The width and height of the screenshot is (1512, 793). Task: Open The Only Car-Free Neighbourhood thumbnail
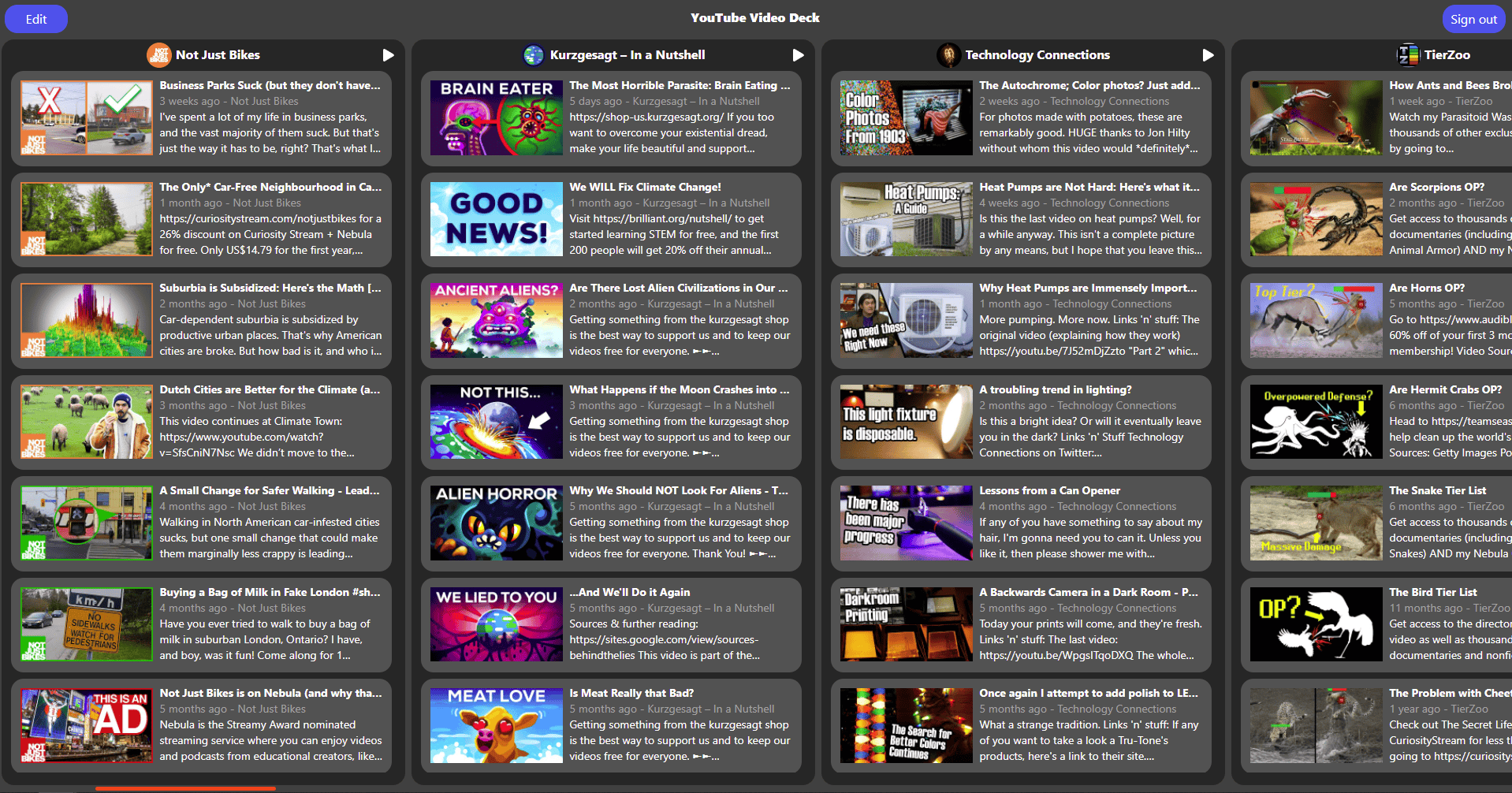click(87, 219)
